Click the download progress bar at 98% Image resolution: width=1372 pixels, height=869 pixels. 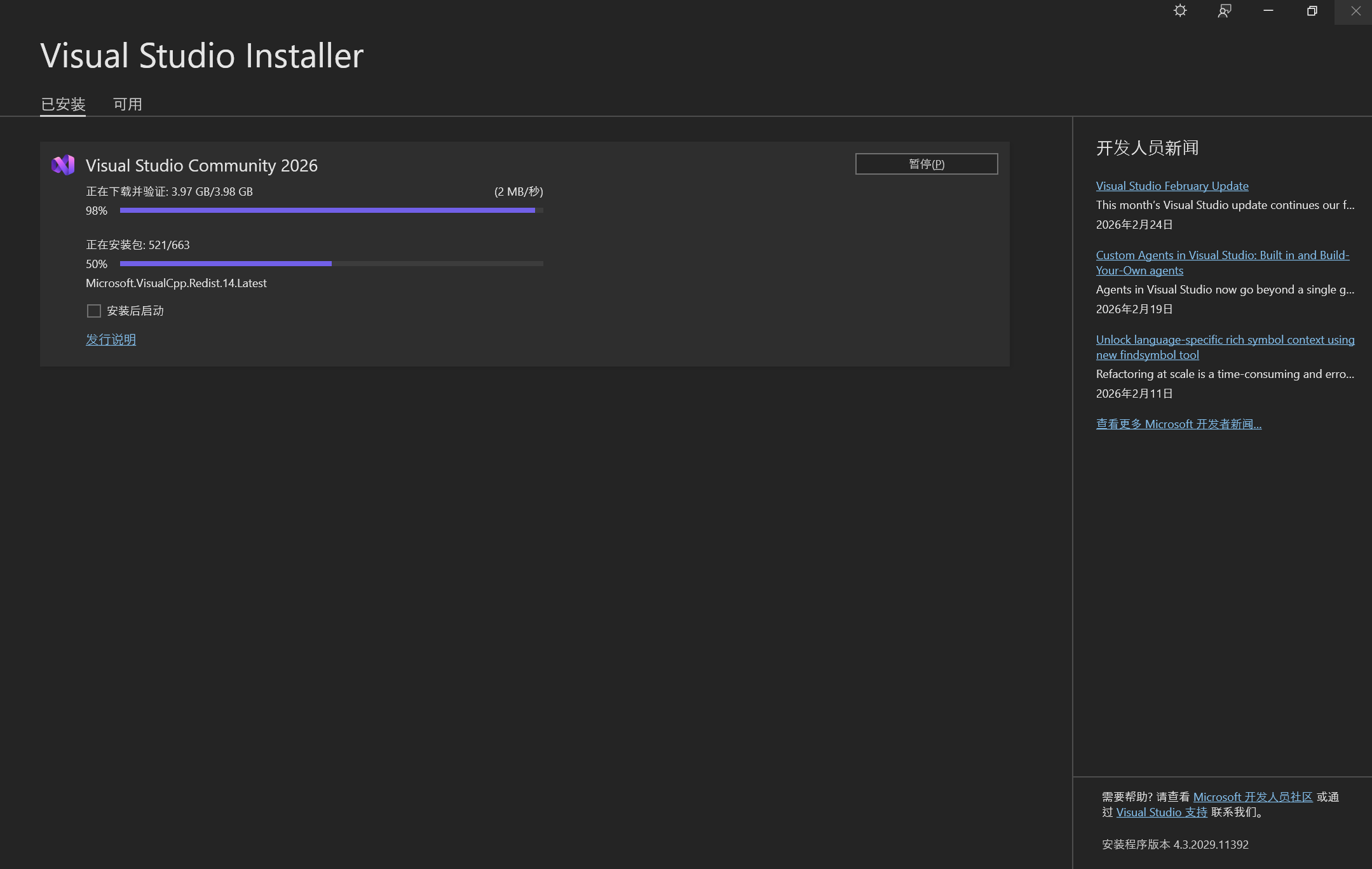(x=330, y=210)
